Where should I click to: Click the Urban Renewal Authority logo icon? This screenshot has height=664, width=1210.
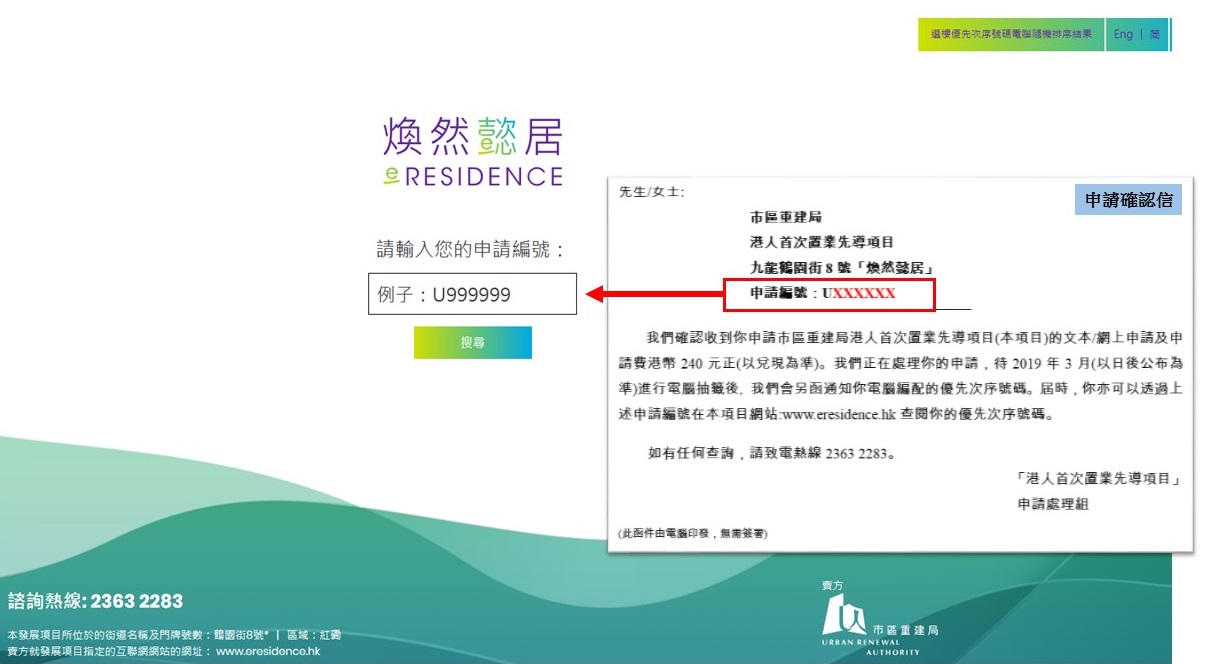pos(844,620)
